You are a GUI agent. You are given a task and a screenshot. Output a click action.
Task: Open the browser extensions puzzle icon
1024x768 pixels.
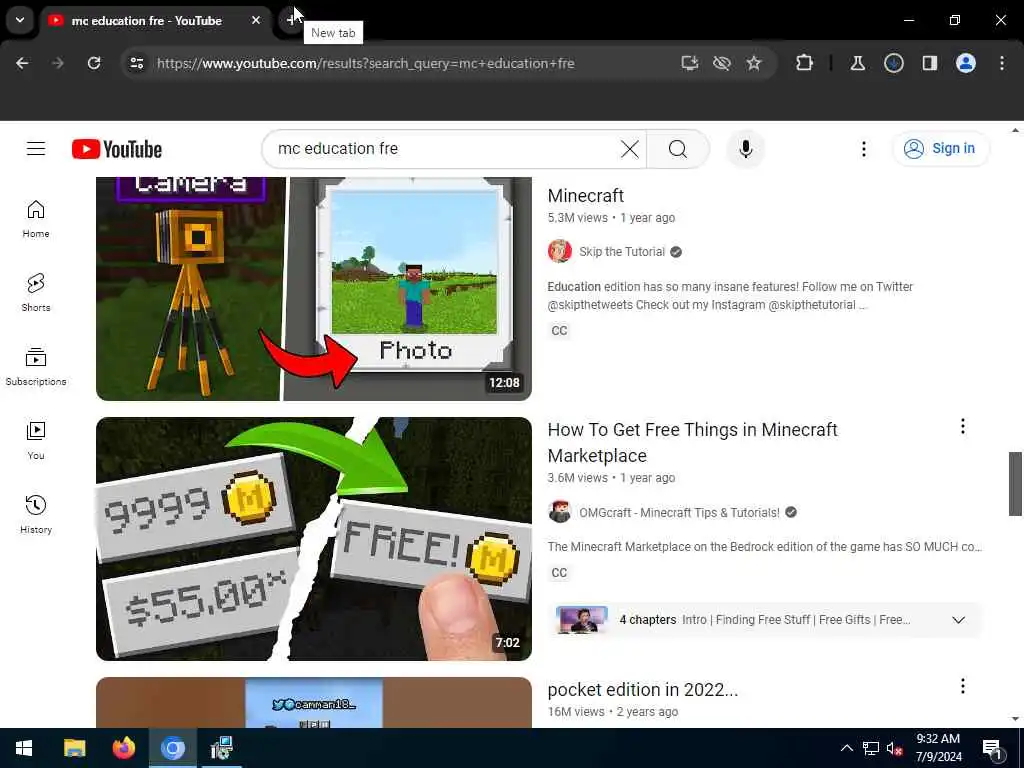(805, 63)
